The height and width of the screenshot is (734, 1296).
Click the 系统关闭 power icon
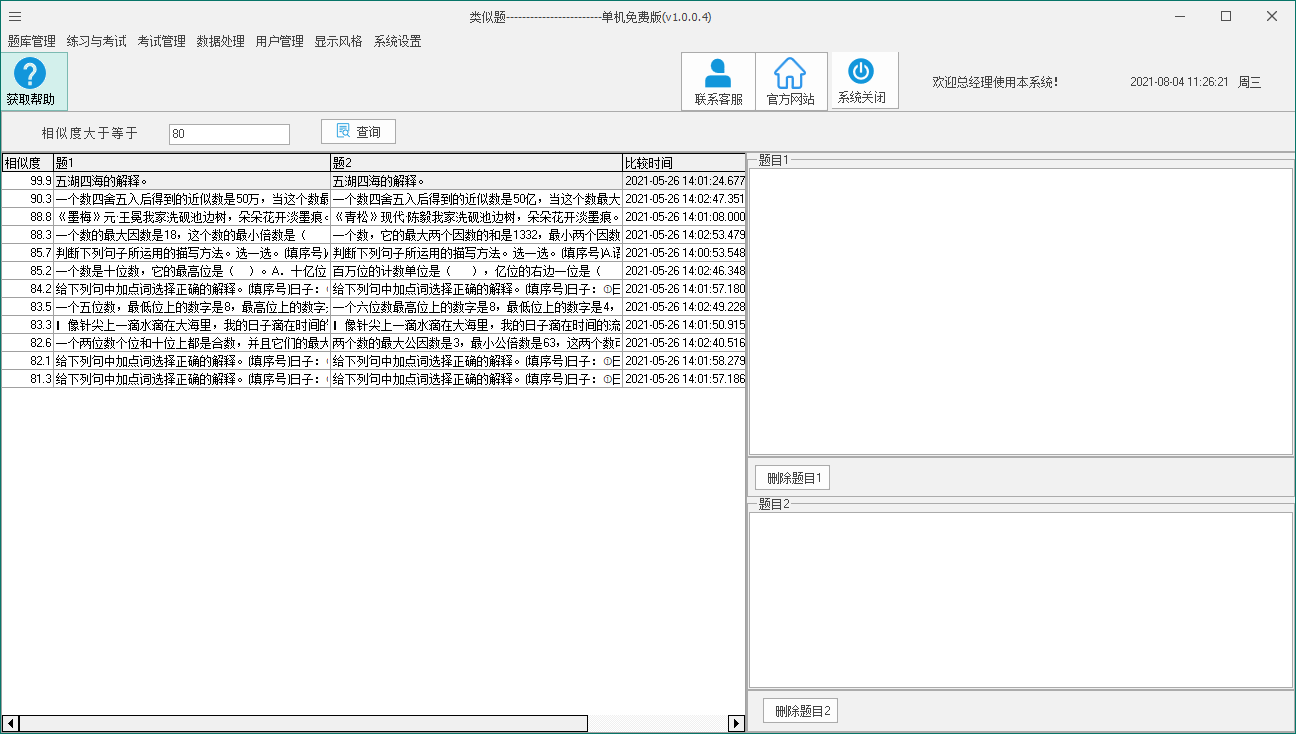point(863,80)
